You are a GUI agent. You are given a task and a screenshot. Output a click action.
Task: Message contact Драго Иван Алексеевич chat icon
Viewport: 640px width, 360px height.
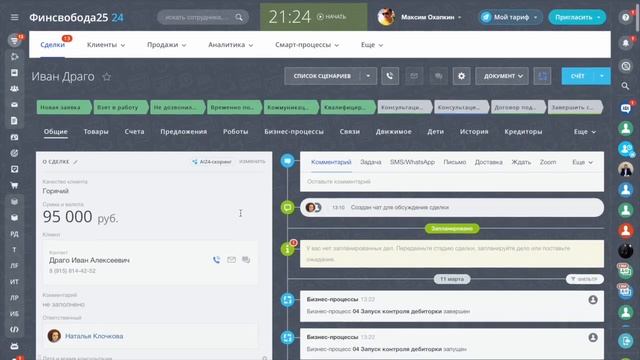pos(246,260)
